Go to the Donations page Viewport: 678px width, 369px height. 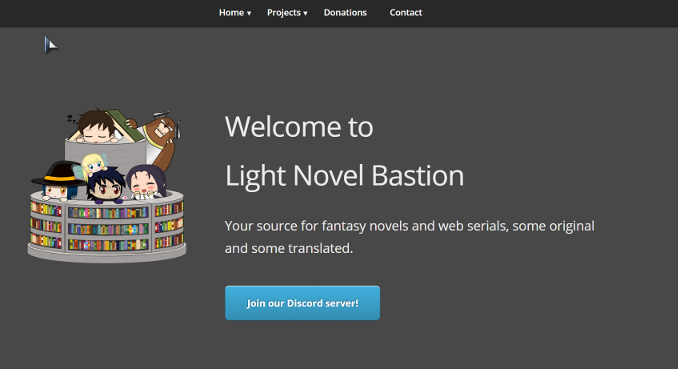pyautogui.click(x=345, y=13)
